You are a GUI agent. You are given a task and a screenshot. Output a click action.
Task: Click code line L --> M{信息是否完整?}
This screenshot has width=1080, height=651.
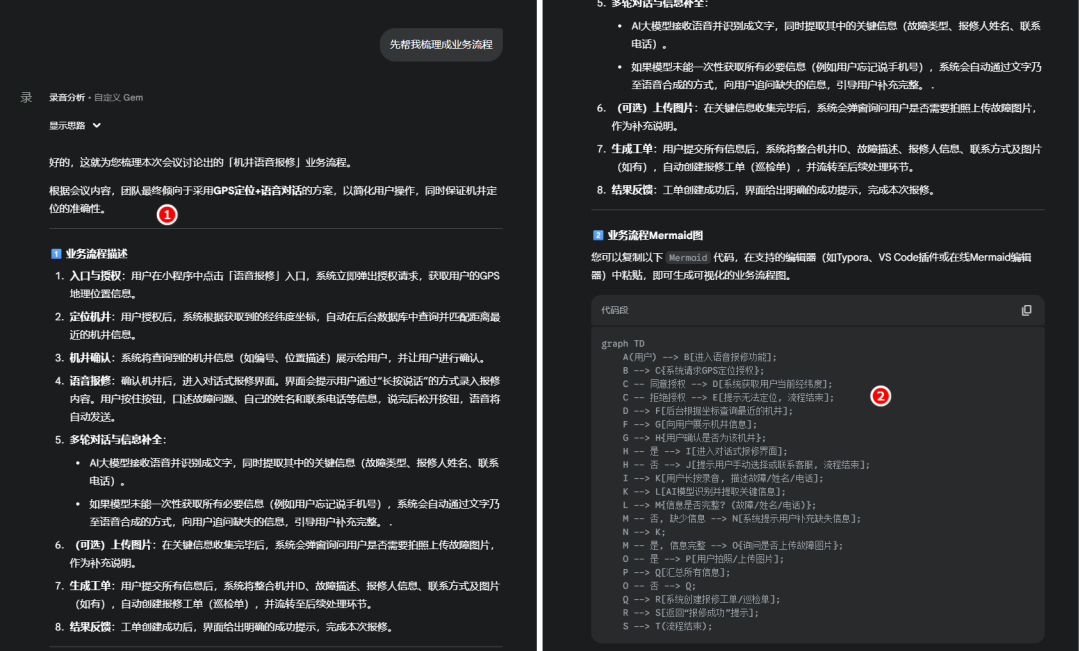[719, 505]
